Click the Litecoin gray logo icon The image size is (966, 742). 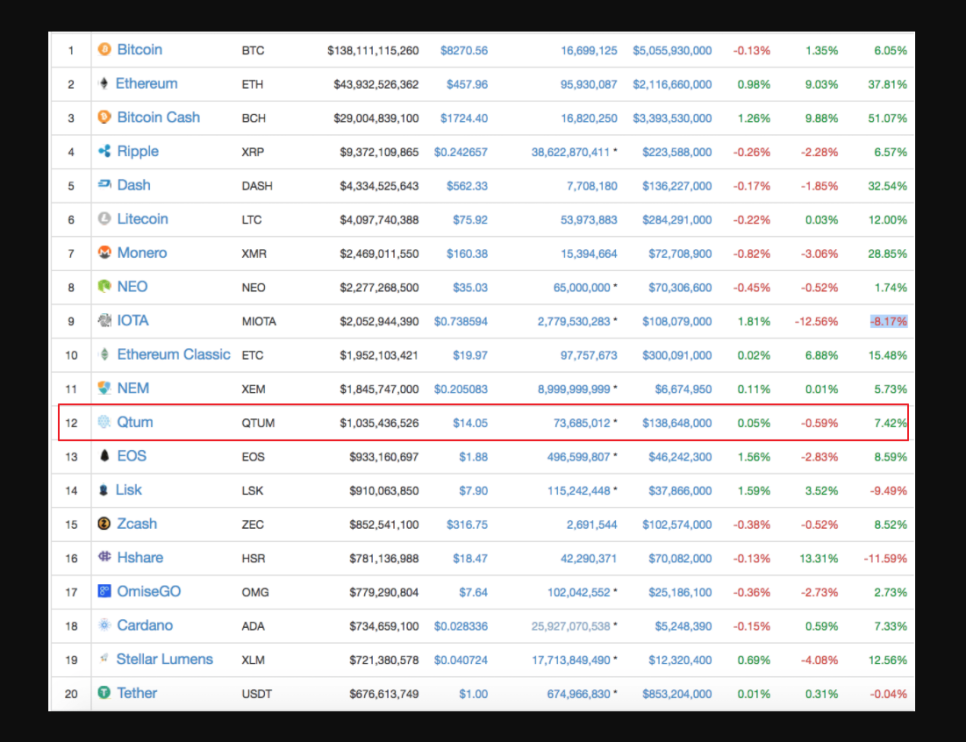click(105, 218)
